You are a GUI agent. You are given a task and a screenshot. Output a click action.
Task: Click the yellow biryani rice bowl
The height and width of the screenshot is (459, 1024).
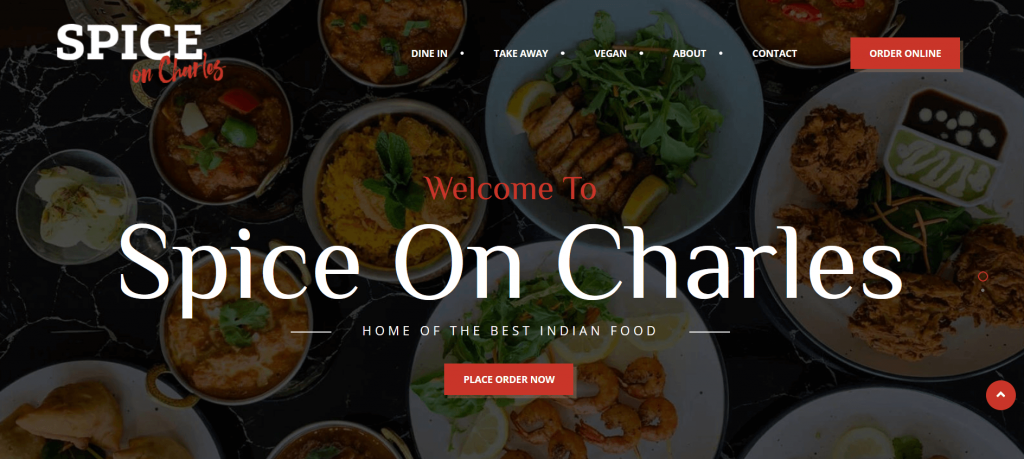pyautogui.click(x=393, y=189)
